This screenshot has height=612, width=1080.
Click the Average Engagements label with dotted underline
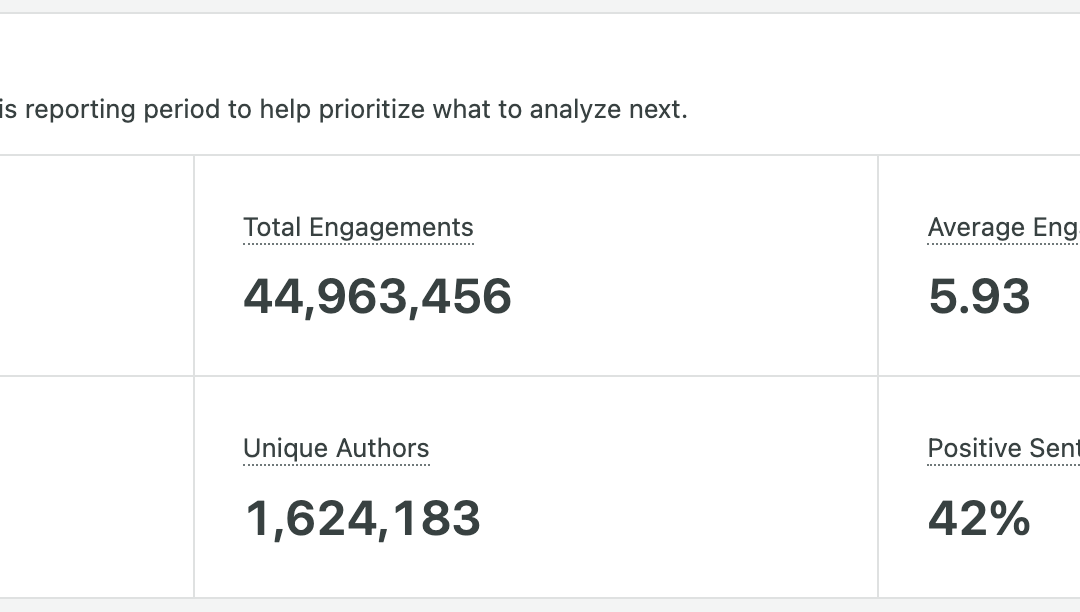click(1004, 228)
